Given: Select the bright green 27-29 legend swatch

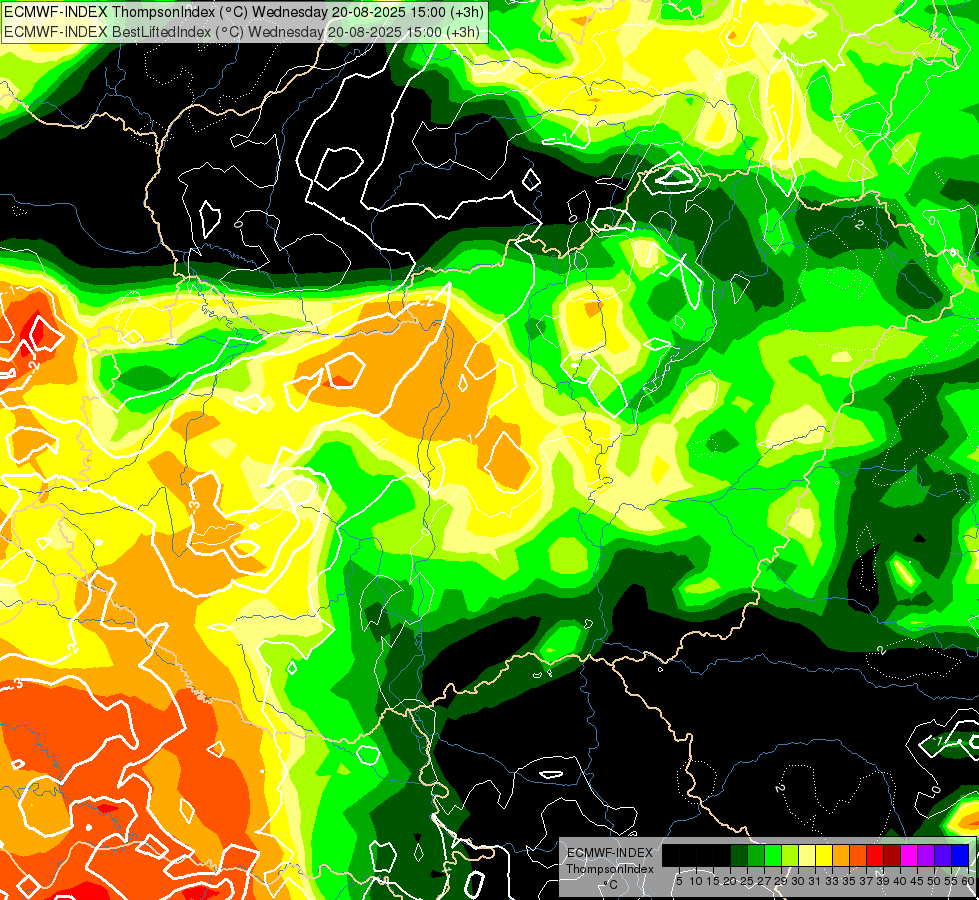Looking at the screenshot, I should (x=773, y=855).
